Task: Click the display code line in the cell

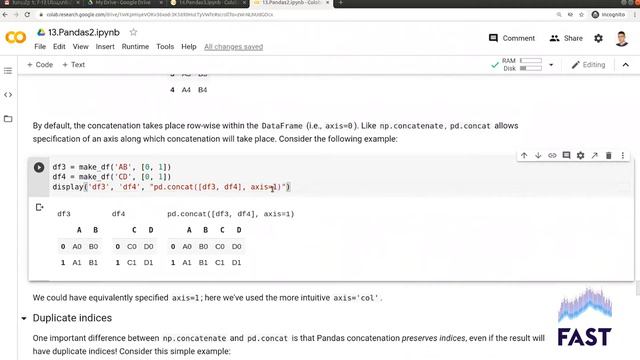Action: click(171, 187)
